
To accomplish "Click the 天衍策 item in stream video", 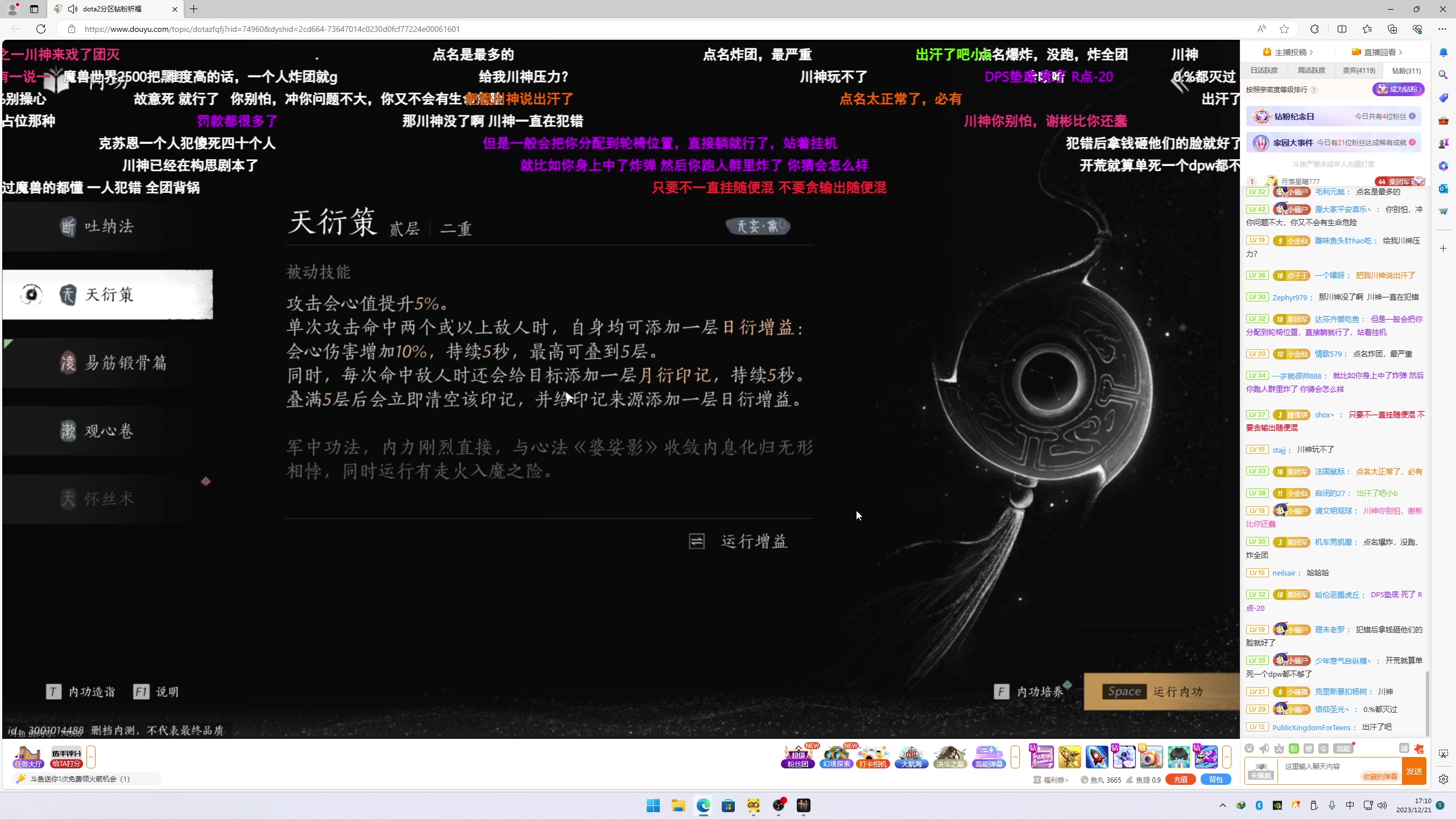I will 108,295.
